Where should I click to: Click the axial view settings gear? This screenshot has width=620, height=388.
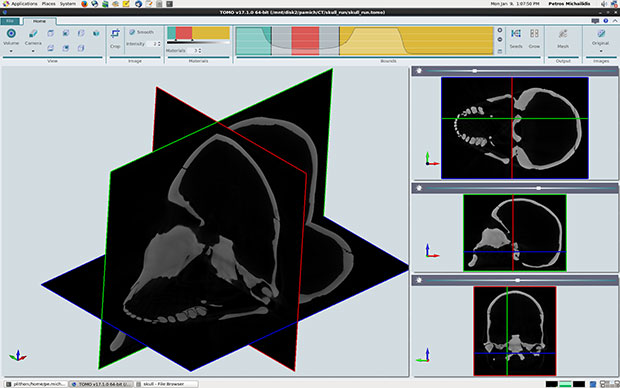click(x=419, y=71)
